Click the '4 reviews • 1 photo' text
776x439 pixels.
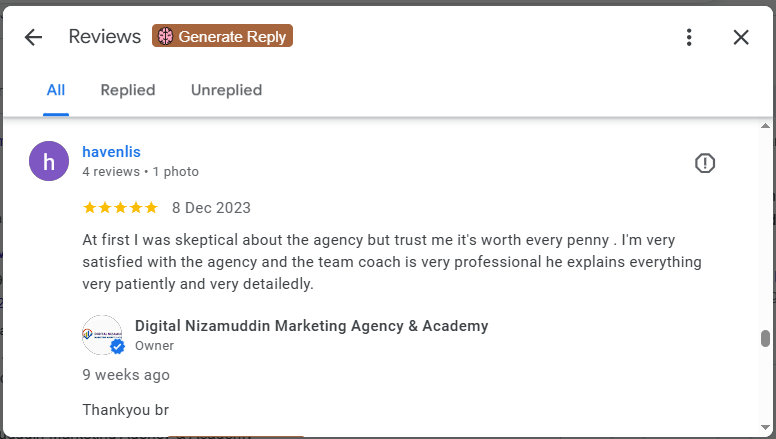point(140,172)
